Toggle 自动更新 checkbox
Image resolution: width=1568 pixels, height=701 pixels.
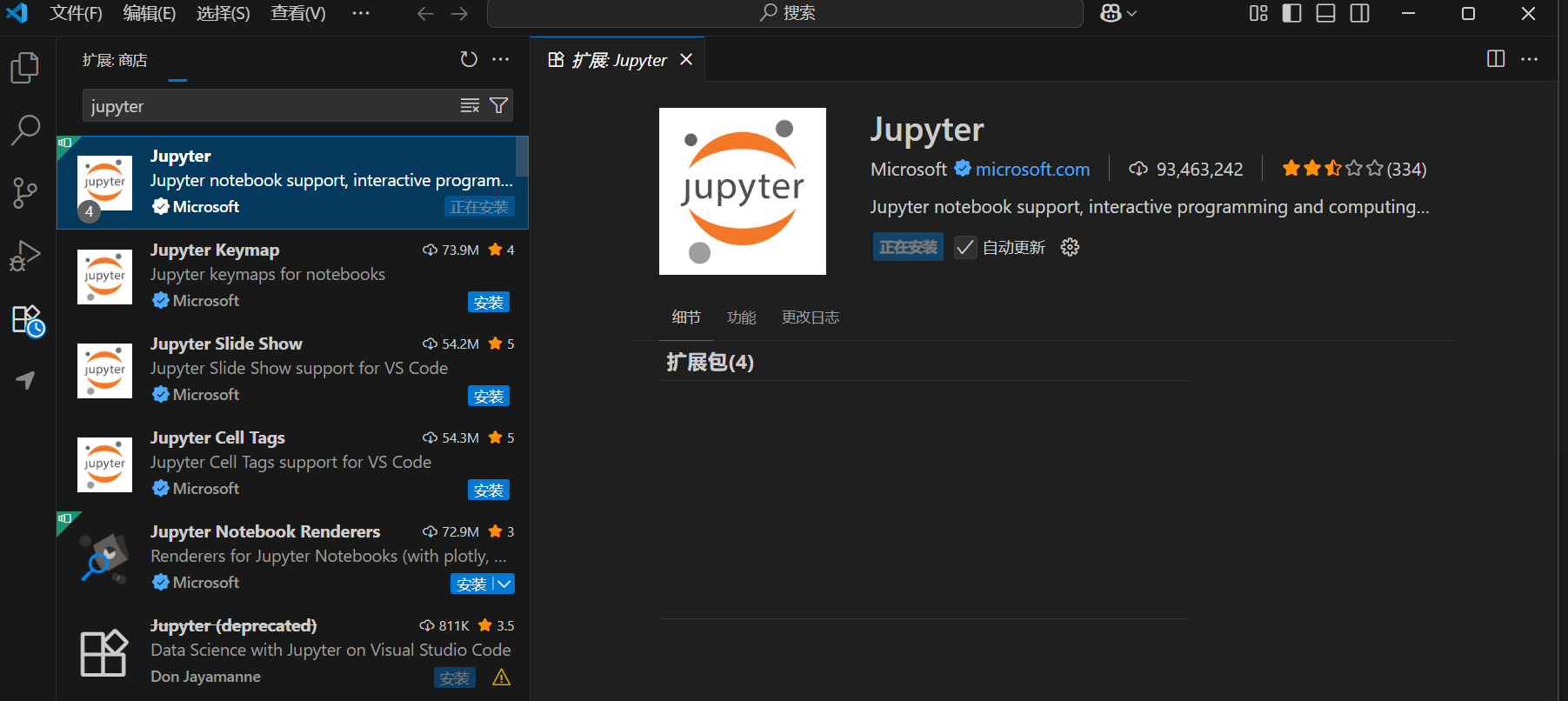pyautogui.click(x=965, y=247)
